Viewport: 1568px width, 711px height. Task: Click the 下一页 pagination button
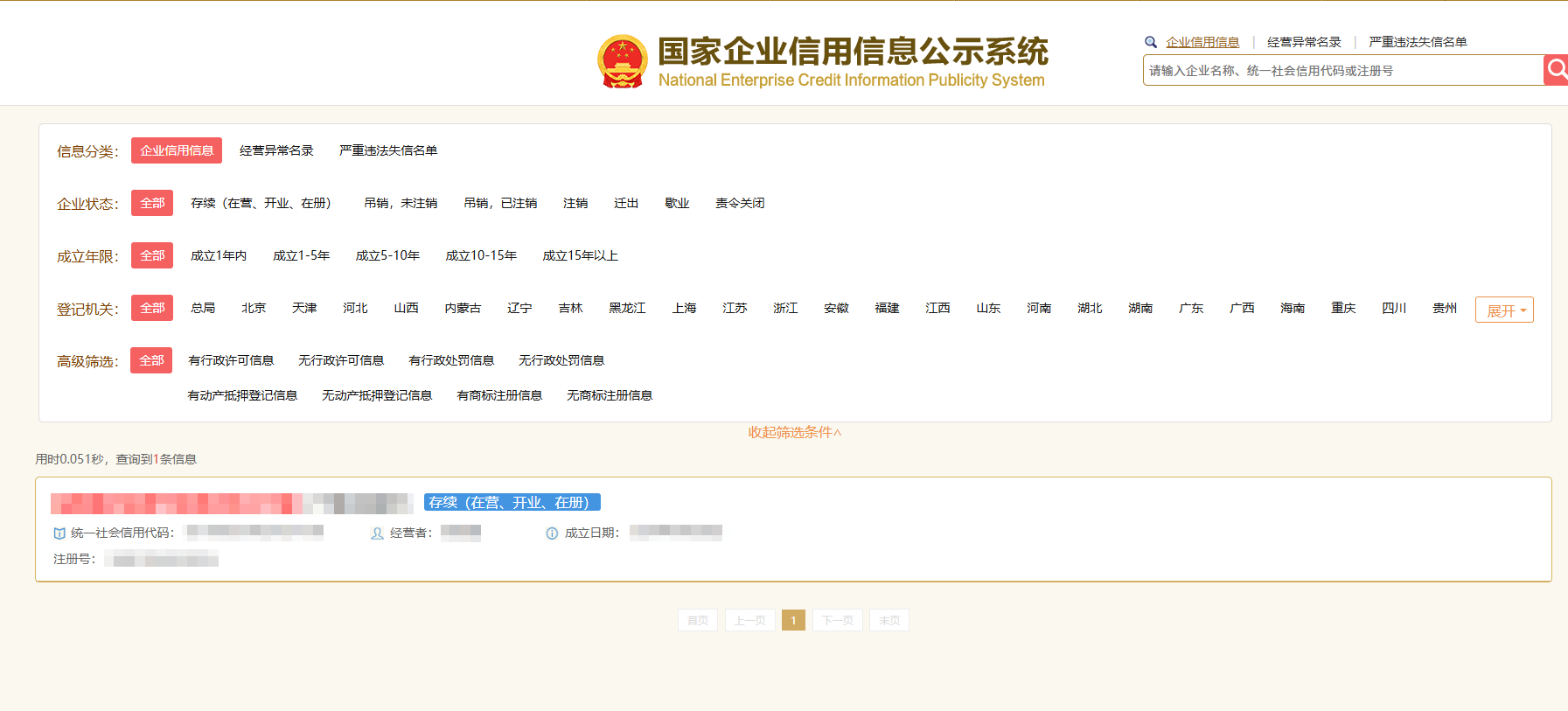pos(837,620)
